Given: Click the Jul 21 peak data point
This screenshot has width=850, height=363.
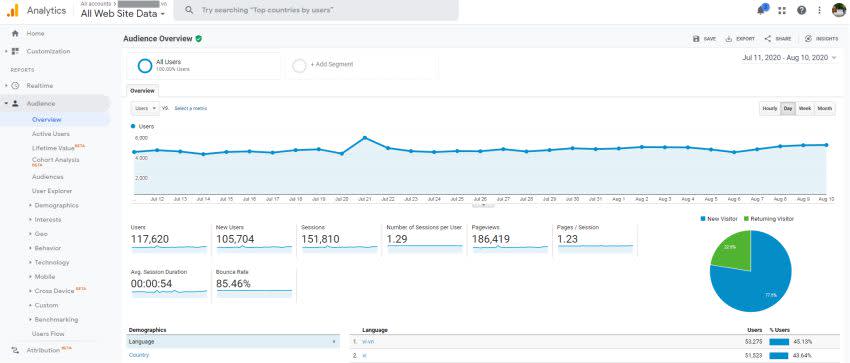Looking at the screenshot, I should [365, 138].
